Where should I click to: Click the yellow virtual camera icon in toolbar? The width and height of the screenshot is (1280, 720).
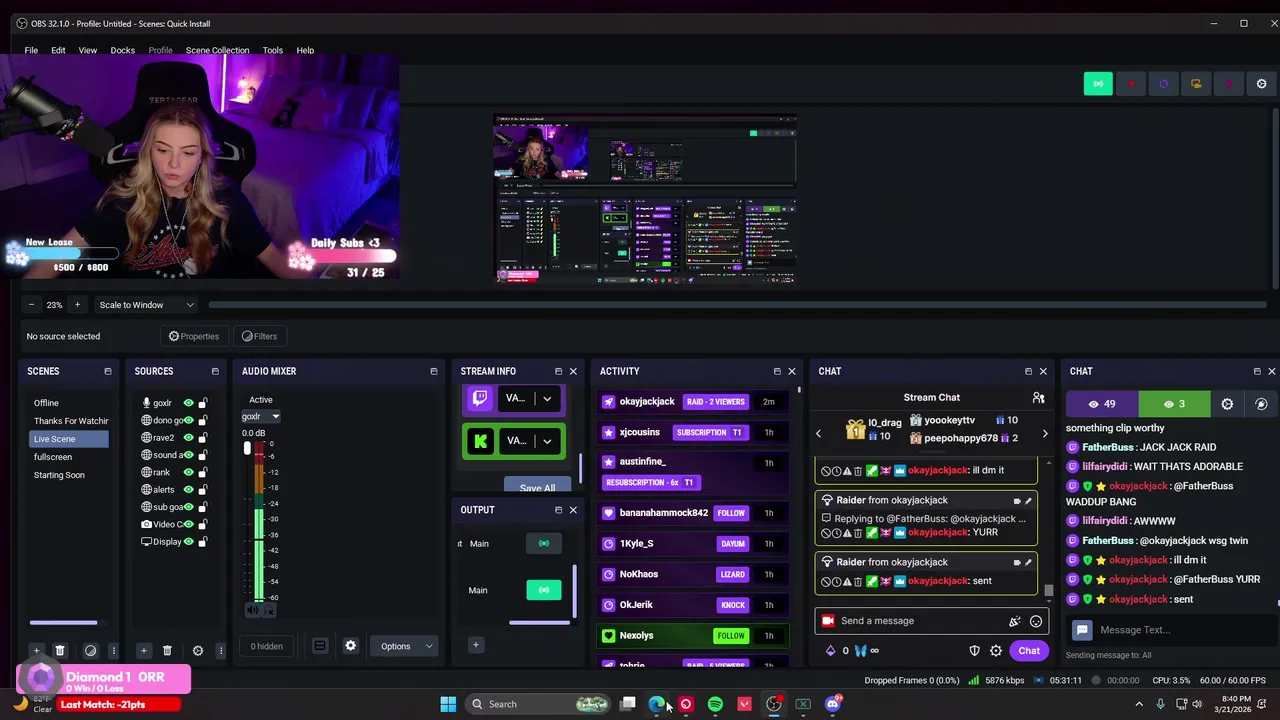[x=1196, y=84]
